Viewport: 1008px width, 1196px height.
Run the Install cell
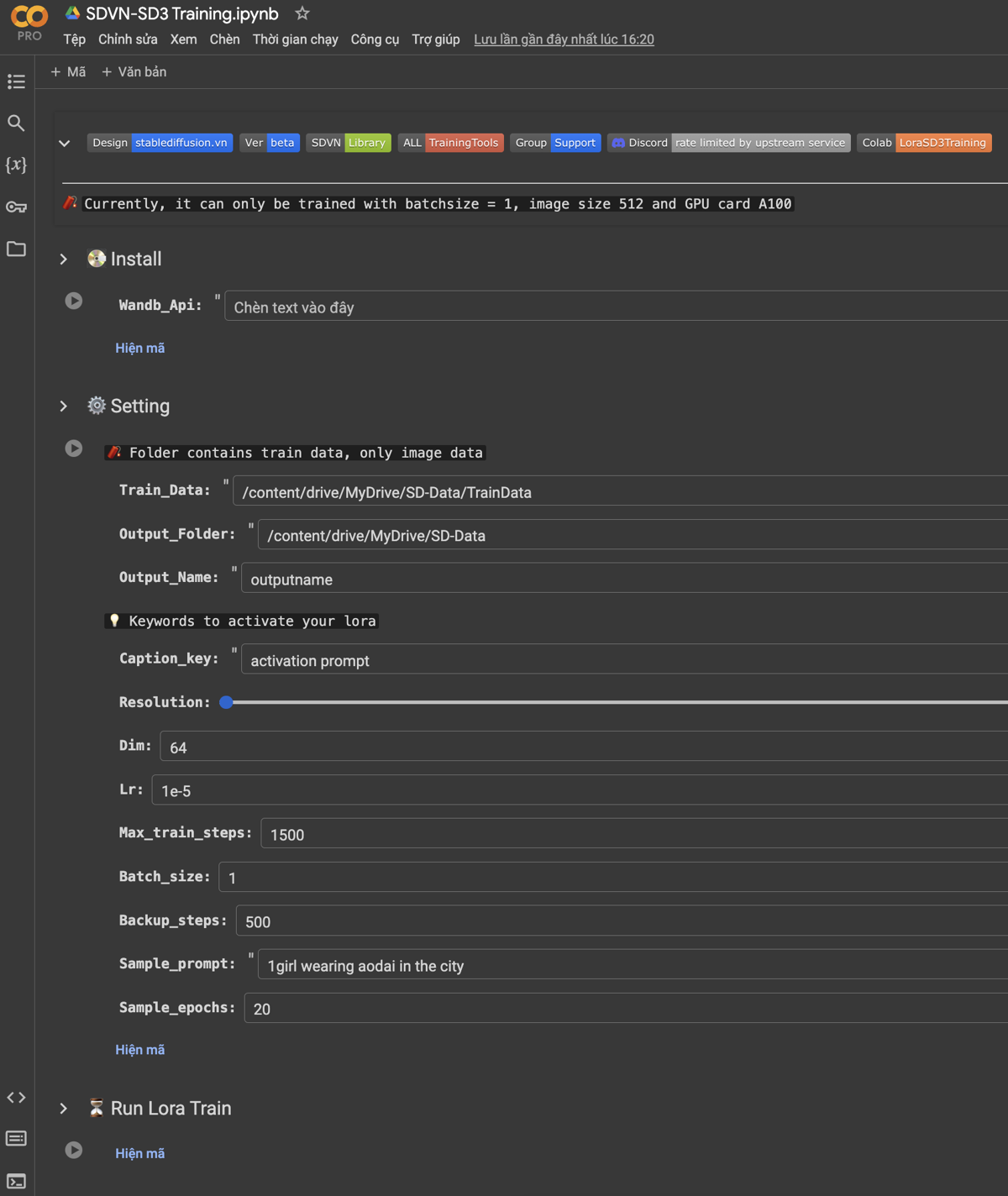(x=74, y=301)
